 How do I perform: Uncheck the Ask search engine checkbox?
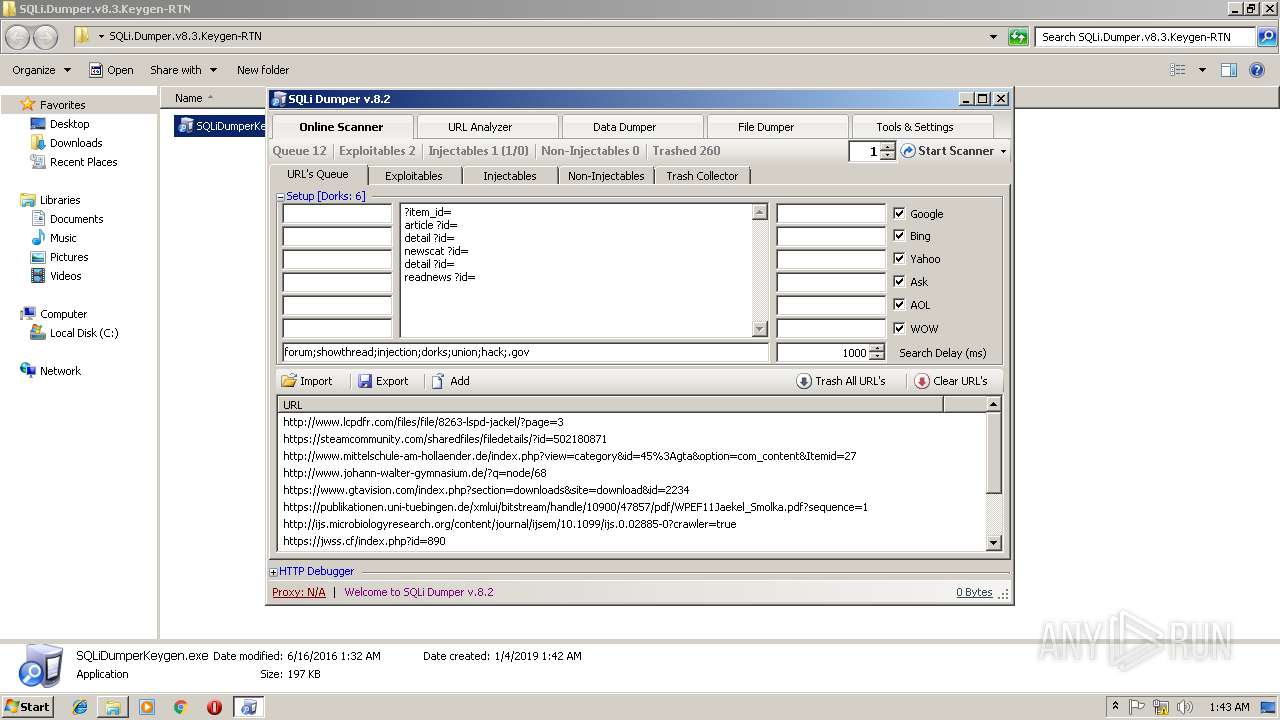(899, 281)
